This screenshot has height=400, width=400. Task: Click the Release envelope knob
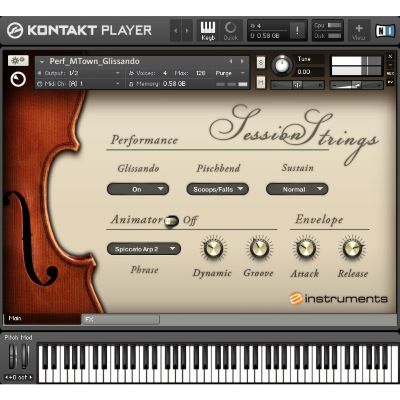[x=352, y=249]
